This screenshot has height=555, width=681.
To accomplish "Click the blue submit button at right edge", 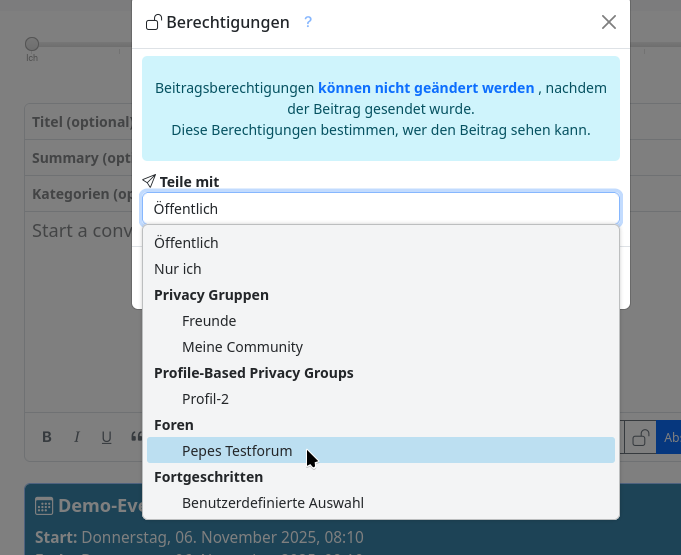I will [x=669, y=437].
